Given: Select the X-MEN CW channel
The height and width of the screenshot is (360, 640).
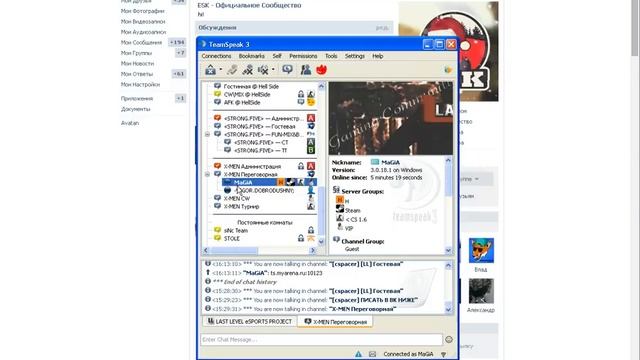Looking at the screenshot, I should coord(237,198).
